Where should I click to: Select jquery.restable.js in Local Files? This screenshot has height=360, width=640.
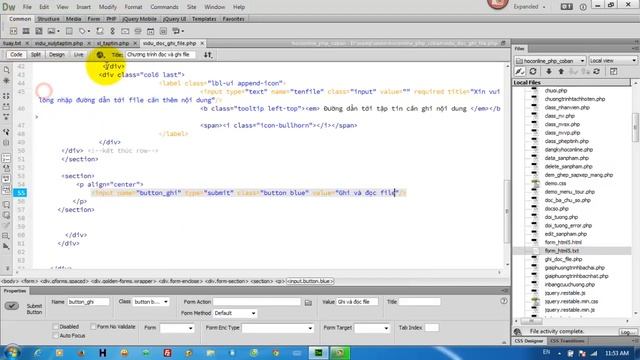[564, 293]
